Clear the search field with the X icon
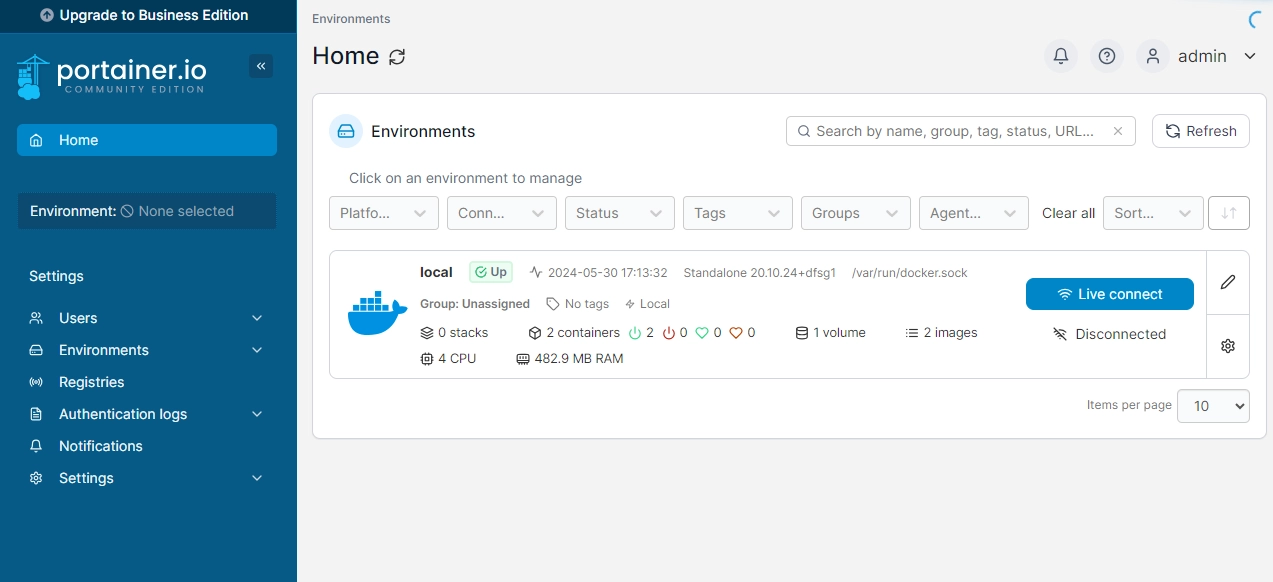Screen dimensions: 1273x582 (x=1118, y=131)
